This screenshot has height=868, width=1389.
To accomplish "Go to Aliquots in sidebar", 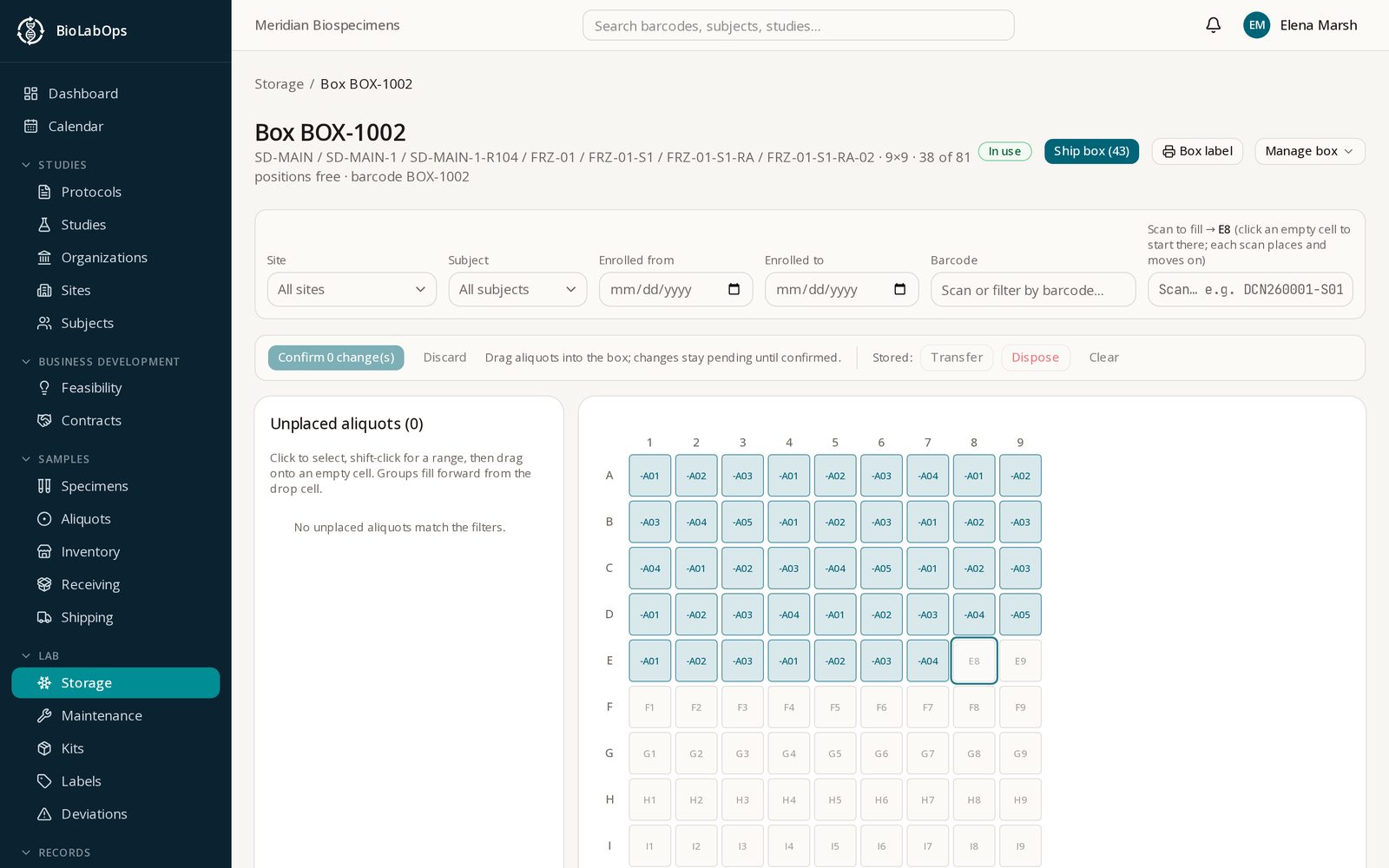I will pyautogui.click(x=115, y=519).
